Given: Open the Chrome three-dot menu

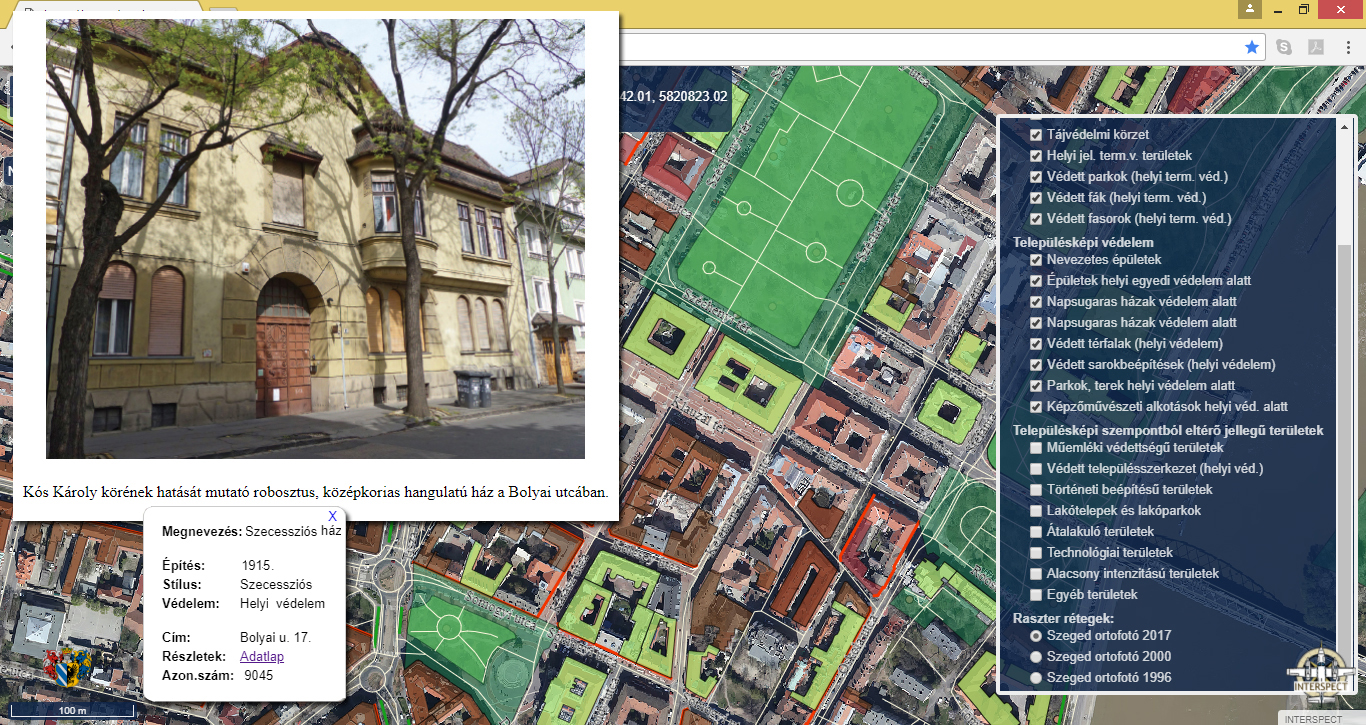Looking at the screenshot, I should tap(1348, 47).
